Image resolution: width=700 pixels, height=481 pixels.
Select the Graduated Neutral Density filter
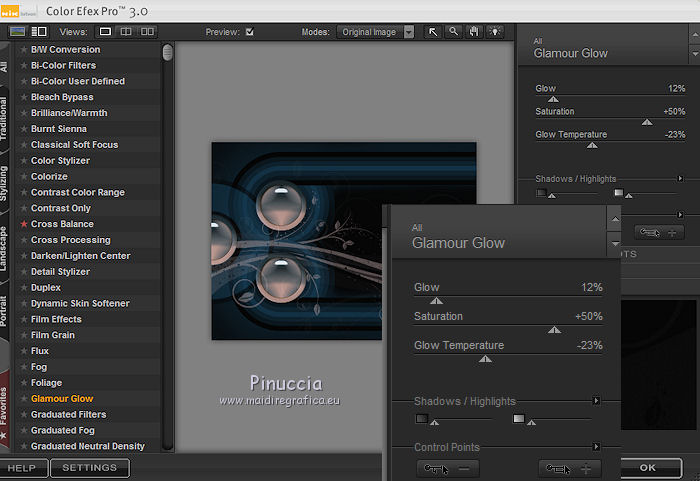coord(88,446)
